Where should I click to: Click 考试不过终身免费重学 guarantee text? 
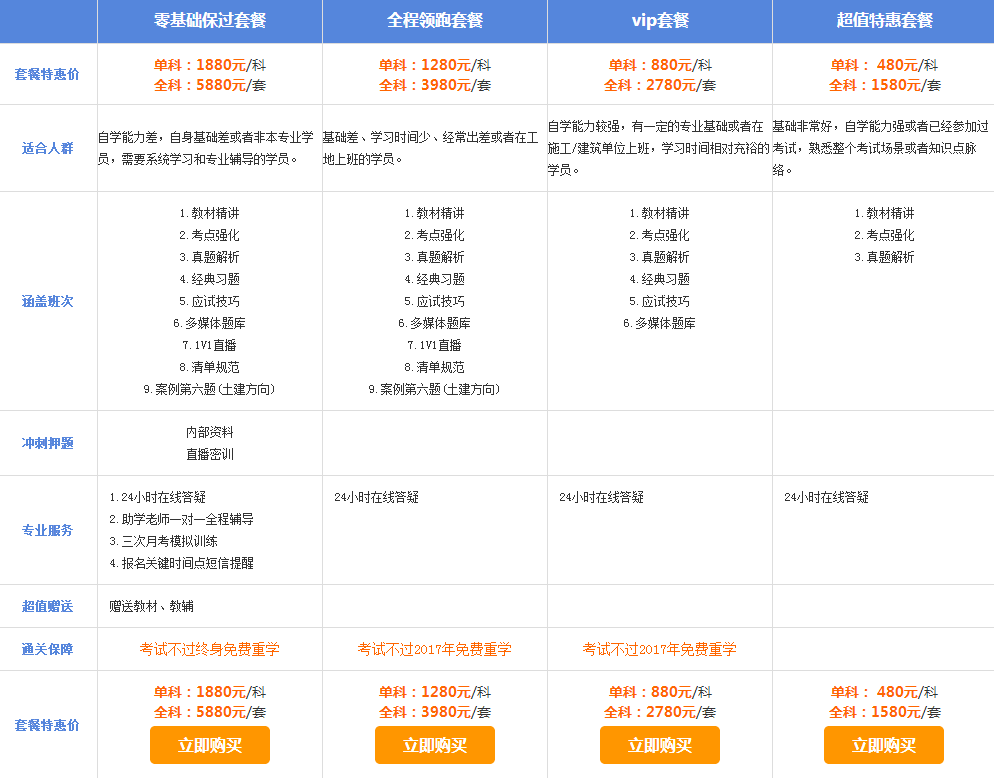pos(210,649)
